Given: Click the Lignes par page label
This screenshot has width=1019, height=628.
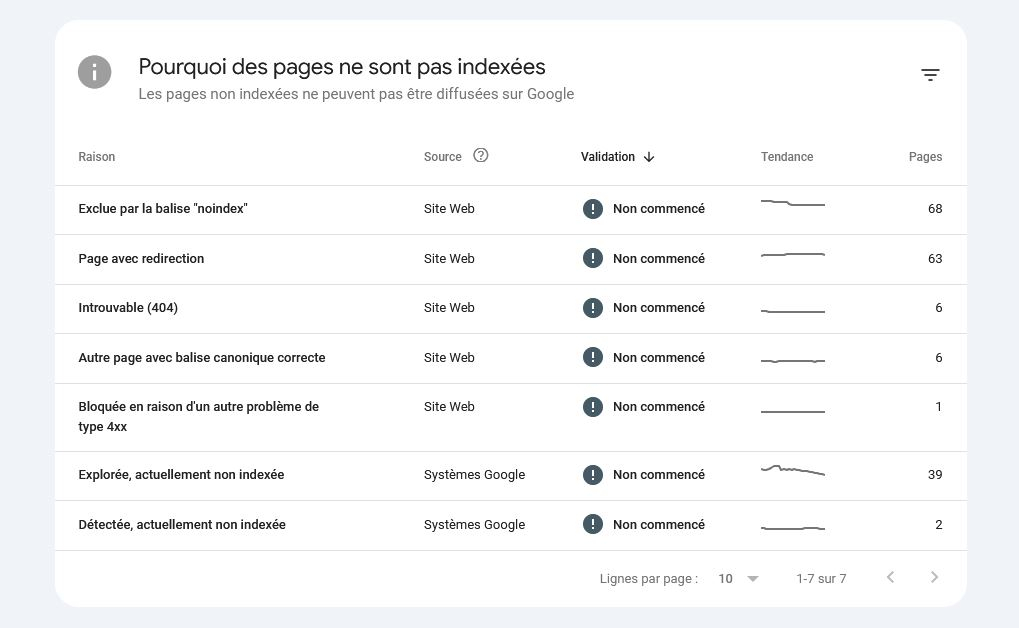Looking at the screenshot, I should pyautogui.click(x=649, y=579).
